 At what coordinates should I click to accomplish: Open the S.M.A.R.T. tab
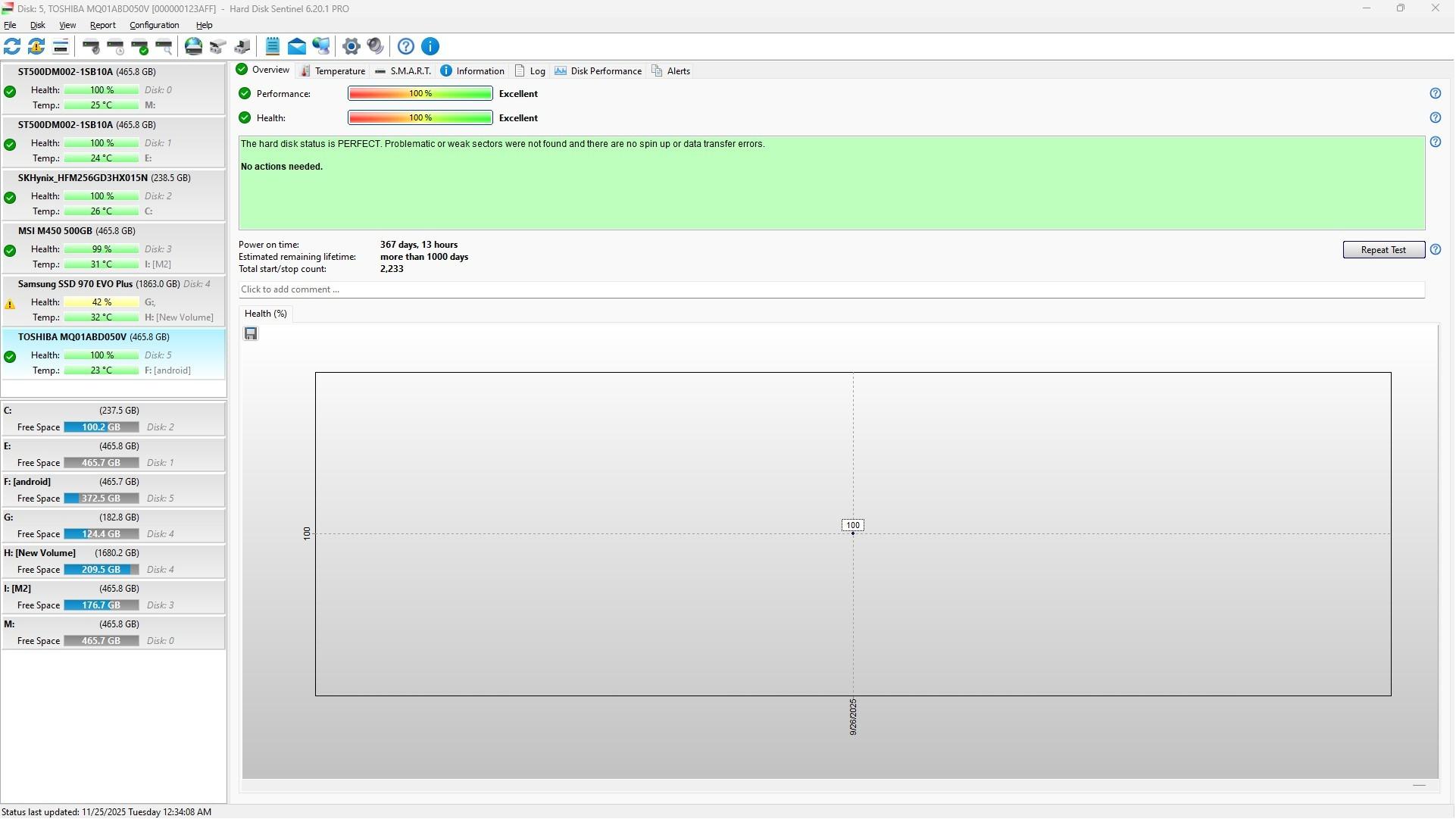click(403, 71)
